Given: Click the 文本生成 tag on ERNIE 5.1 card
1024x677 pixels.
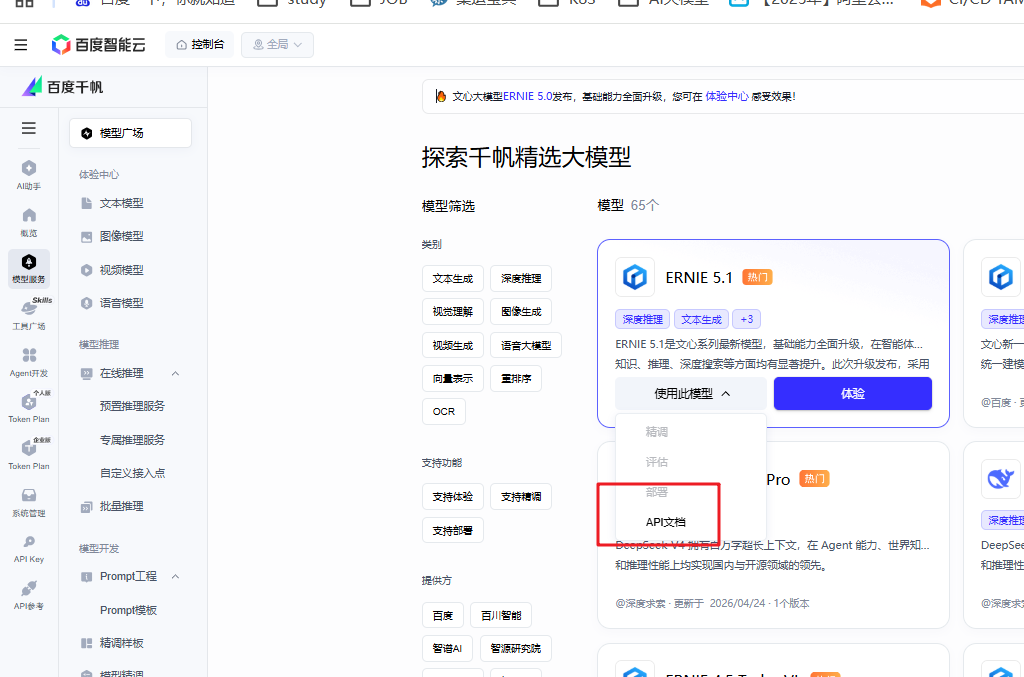Looking at the screenshot, I should [701, 319].
